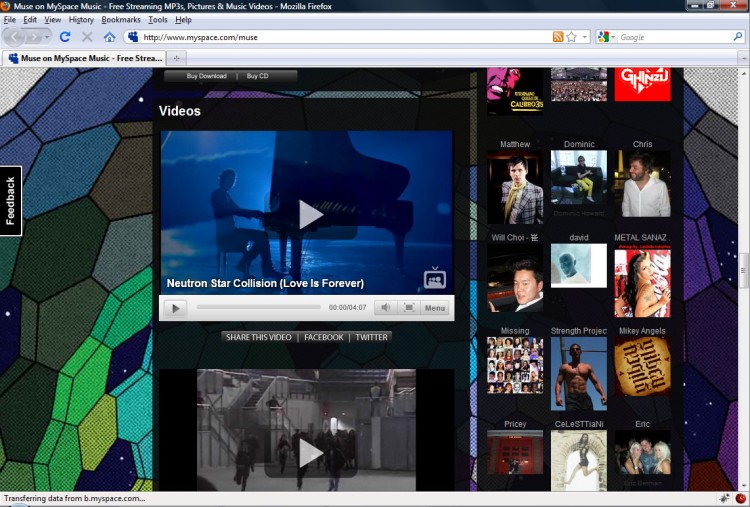Click the MySpace site icon in address bar
Screen dimensions: 750x507
133,37
